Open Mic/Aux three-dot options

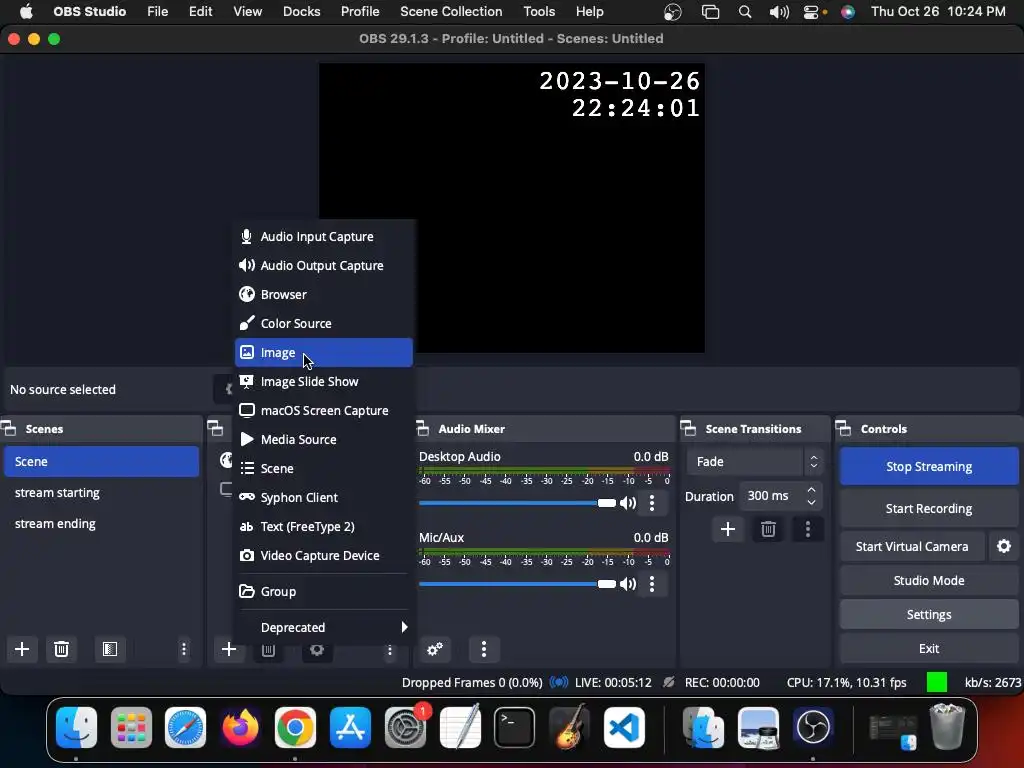[x=652, y=584]
